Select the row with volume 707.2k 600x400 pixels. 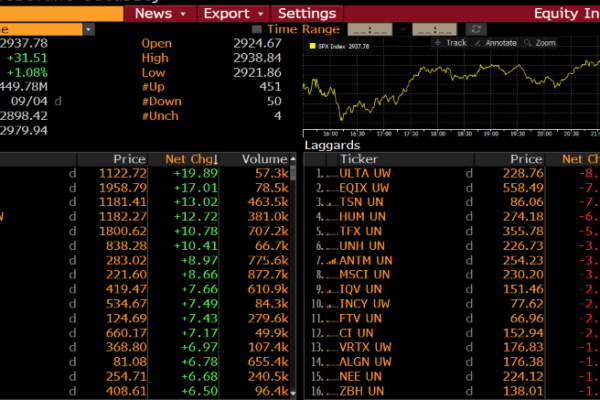pyautogui.click(x=145, y=231)
